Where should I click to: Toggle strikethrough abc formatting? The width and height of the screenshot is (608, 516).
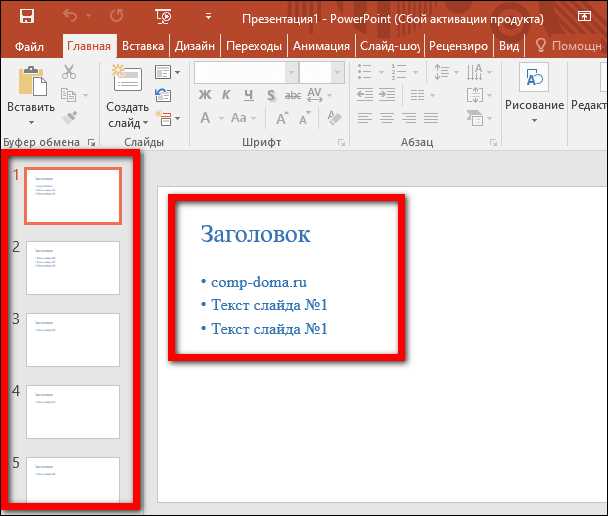[x=293, y=95]
